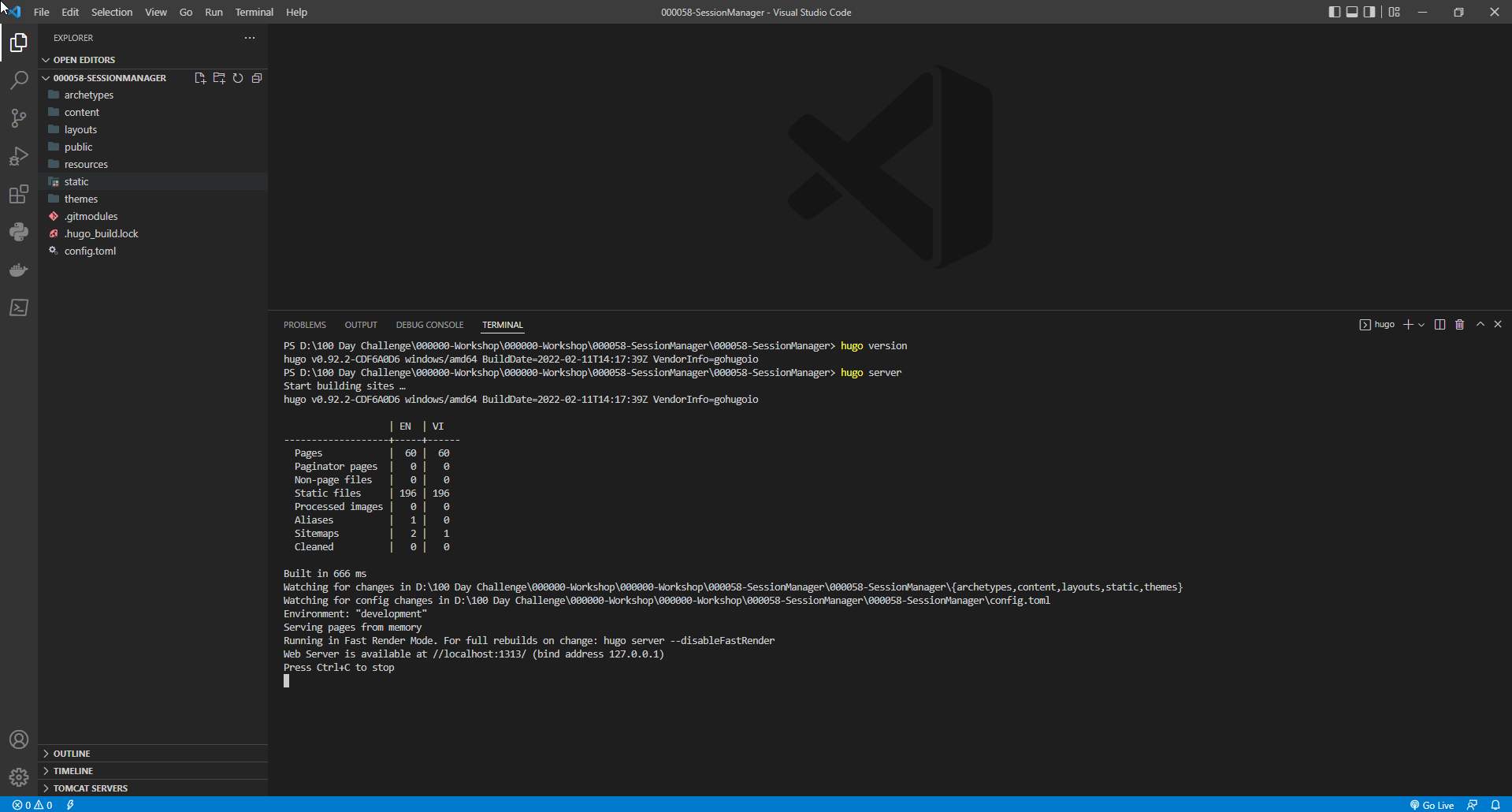The width and height of the screenshot is (1512, 812).
Task: Show errors and warnings in status bar
Action: pyautogui.click(x=32, y=805)
